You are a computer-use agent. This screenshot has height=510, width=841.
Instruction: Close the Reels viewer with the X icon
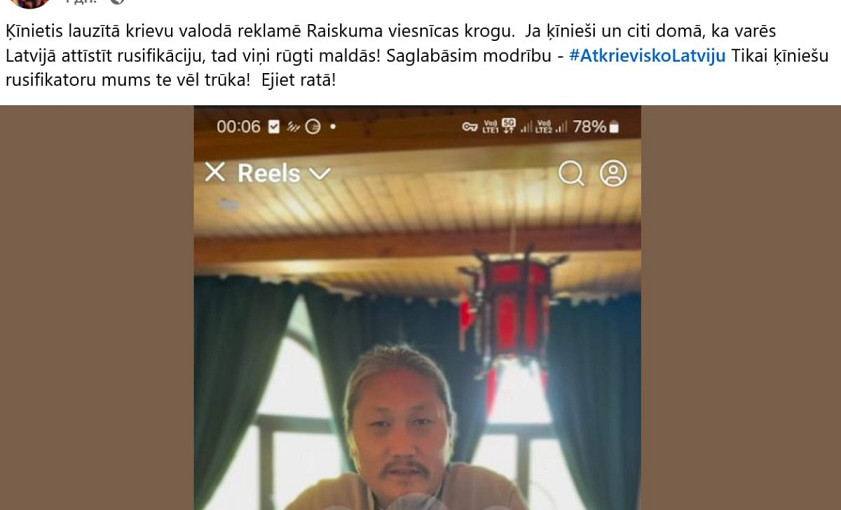pyautogui.click(x=215, y=173)
